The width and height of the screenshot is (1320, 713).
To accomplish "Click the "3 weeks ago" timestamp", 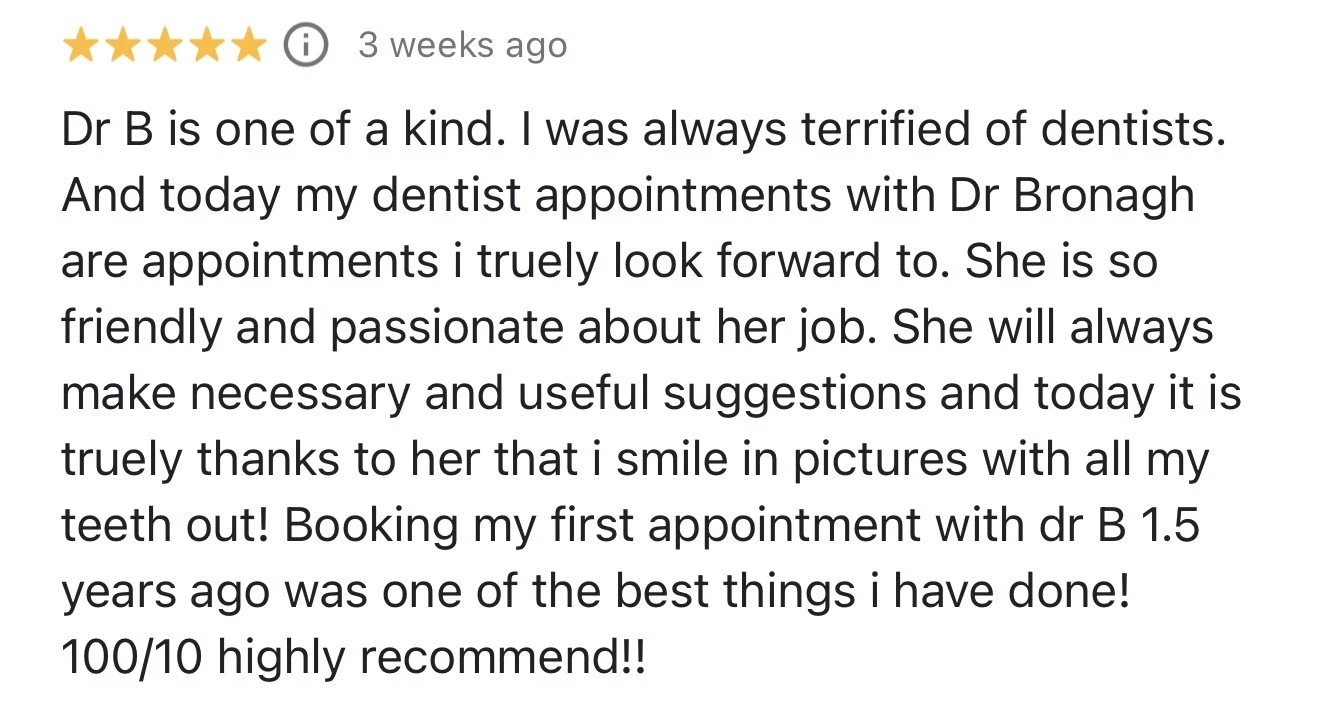I will pos(462,46).
